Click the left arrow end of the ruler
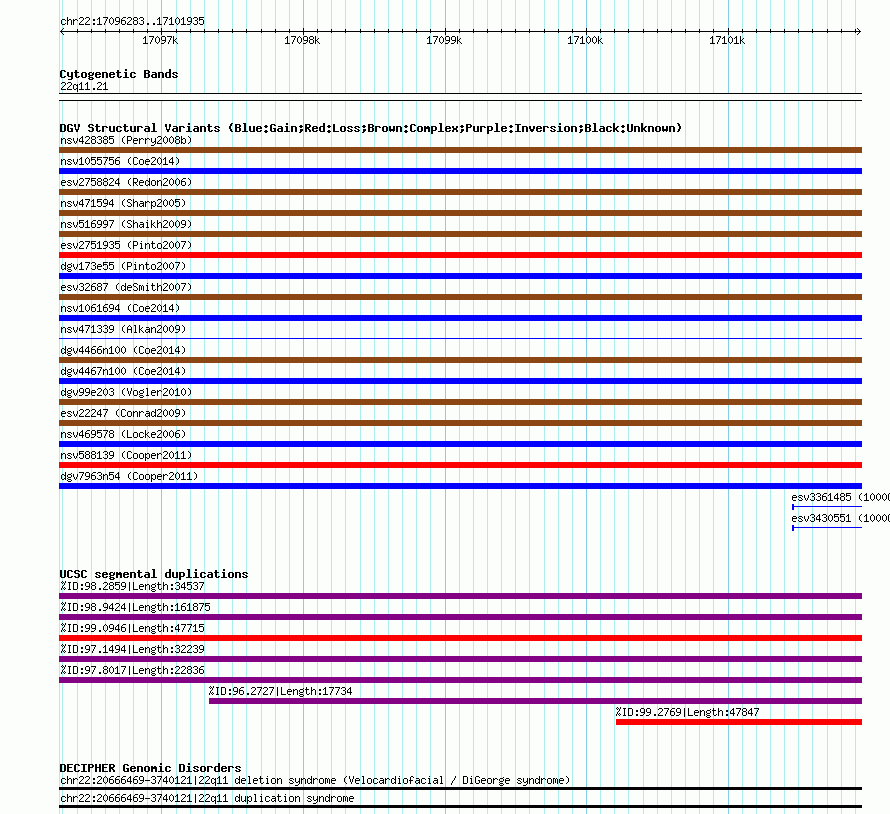 point(62,31)
